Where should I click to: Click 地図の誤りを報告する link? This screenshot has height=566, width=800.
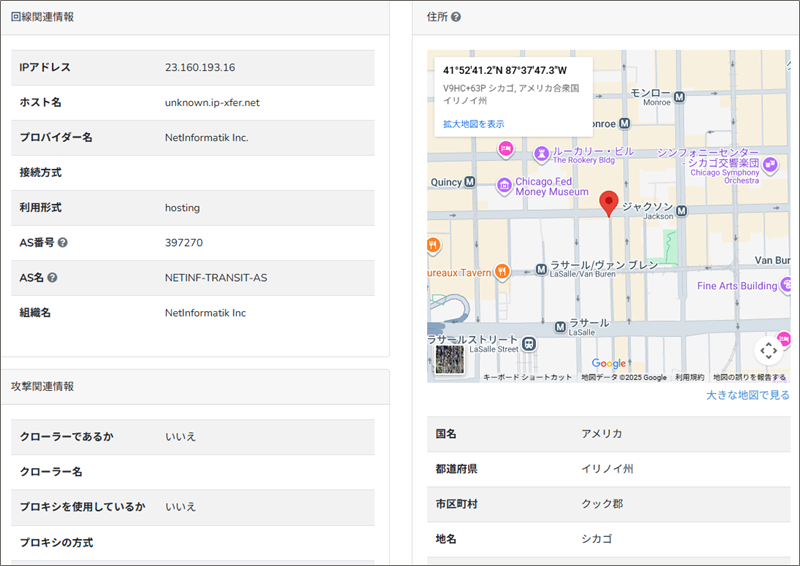point(749,377)
